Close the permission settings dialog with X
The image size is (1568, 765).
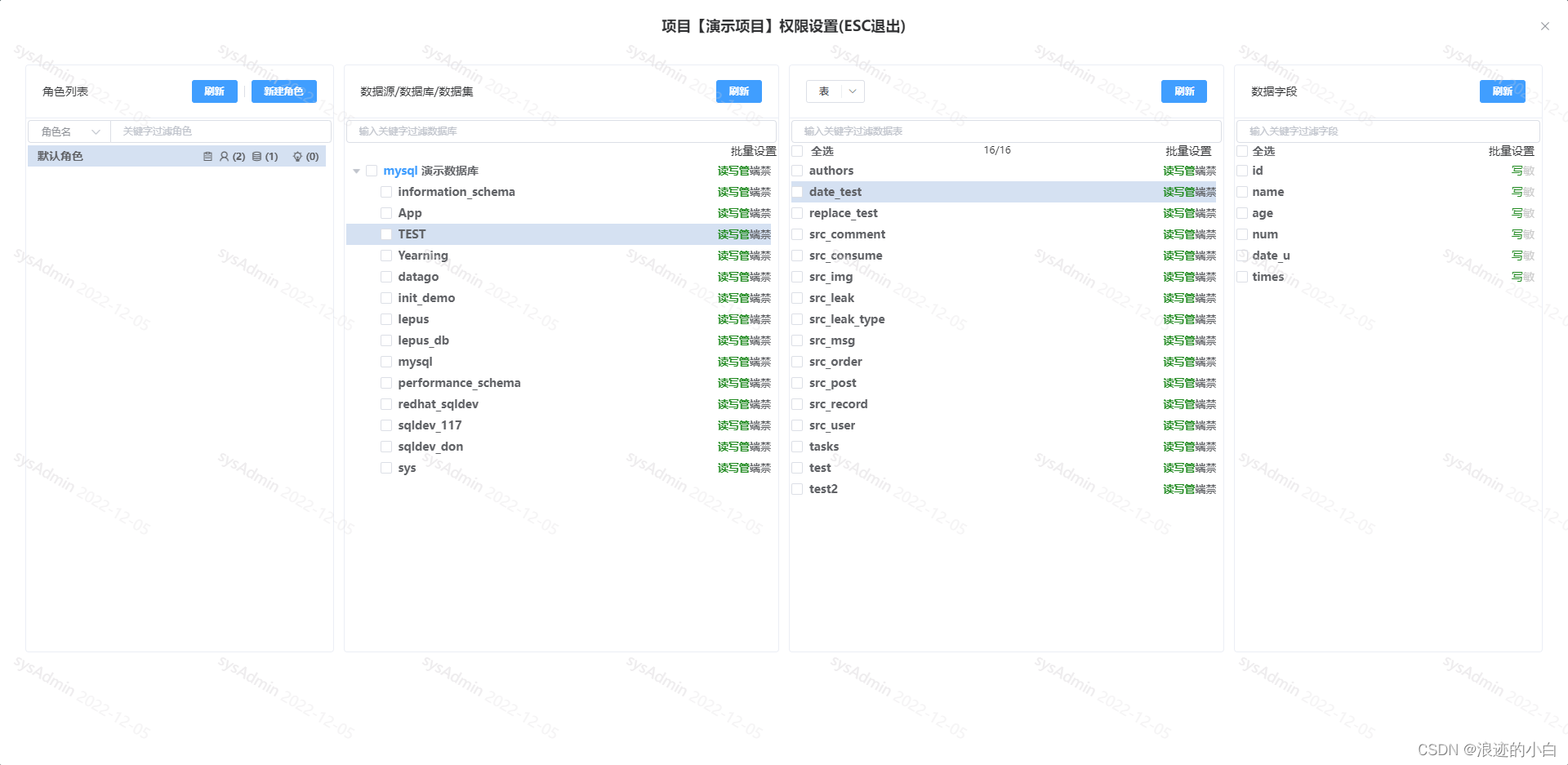click(1545, 26)
